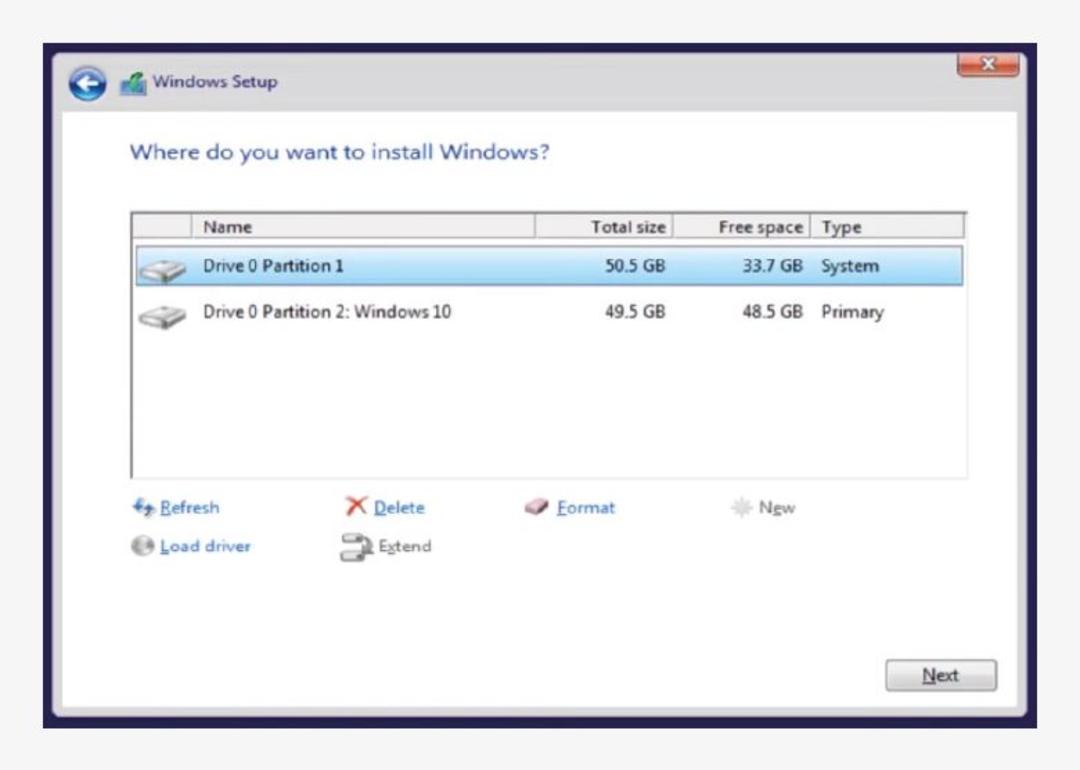Image resolution: width=1080 pixels, height=770 pixels.
Task: Select Drive 0 Partition 2: Windows 10
Action: 550,312
